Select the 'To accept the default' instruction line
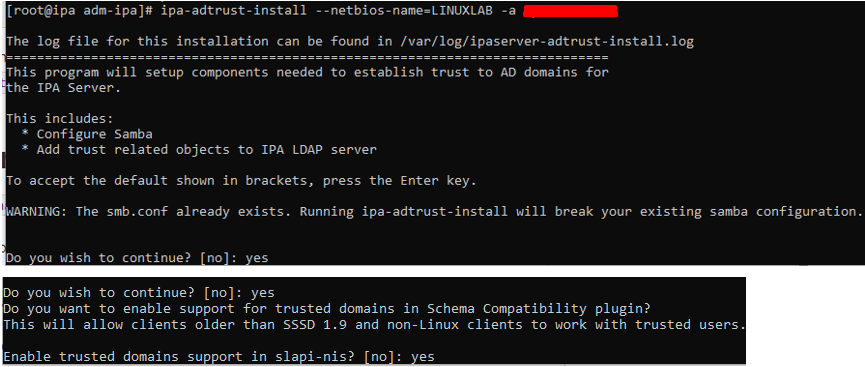Screen dimensions: 865x367 click(241, 180)
